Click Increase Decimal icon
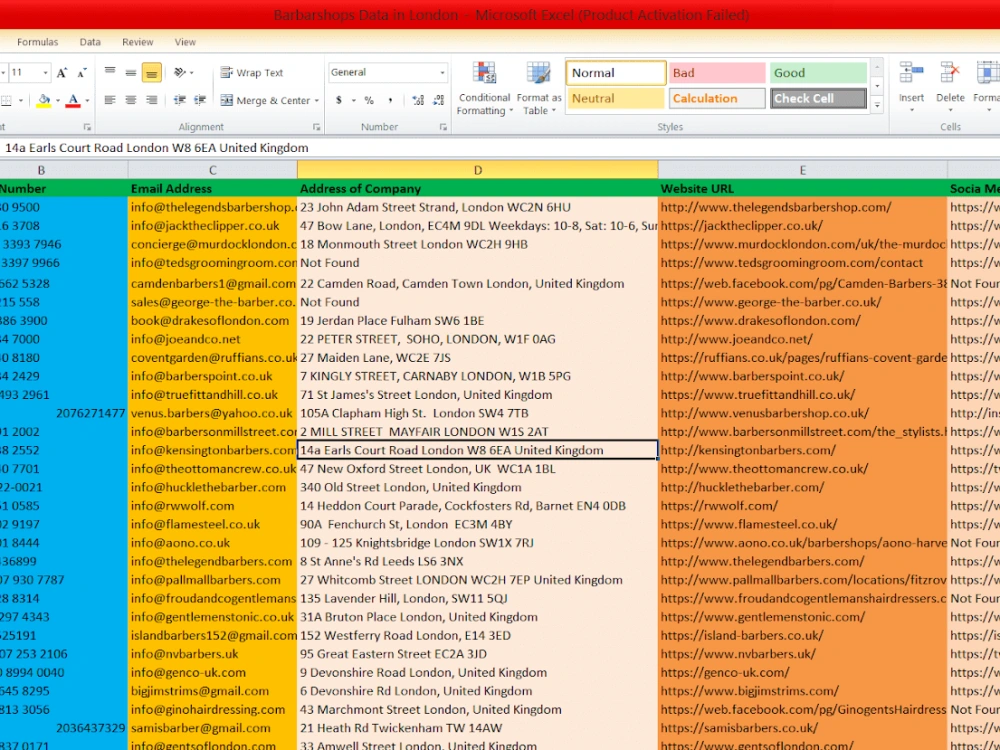This screenshot has width=1000, height=750. [x=418, y=100]
